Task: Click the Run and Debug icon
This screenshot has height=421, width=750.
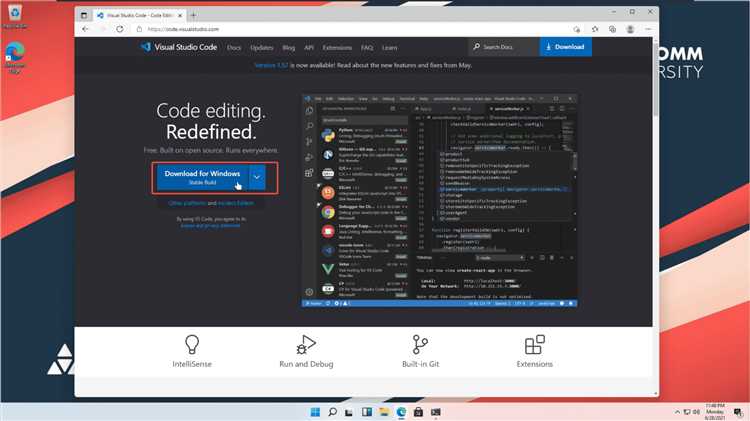Action: [306, 344]
